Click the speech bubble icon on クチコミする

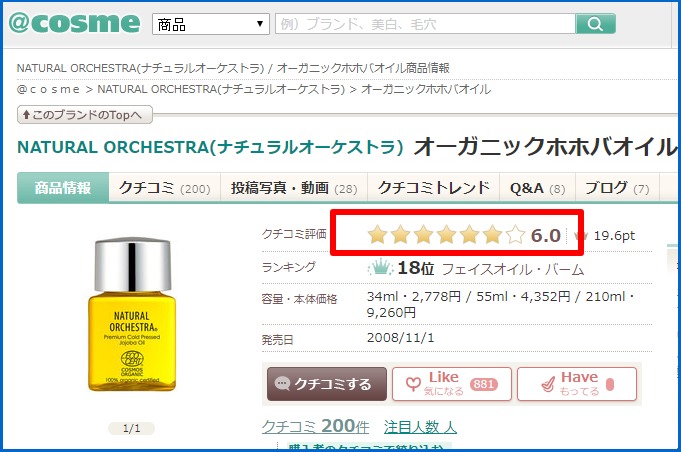pos(282,383)
